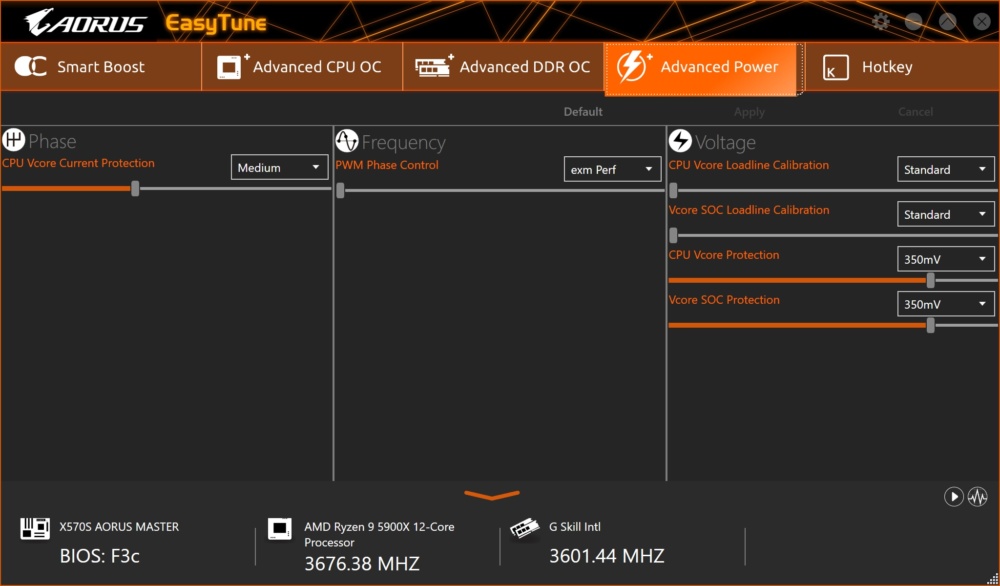Click the Hotkey K key icon
The height and width of the screenshot is (586, 1000).
[x=835, y=67]
